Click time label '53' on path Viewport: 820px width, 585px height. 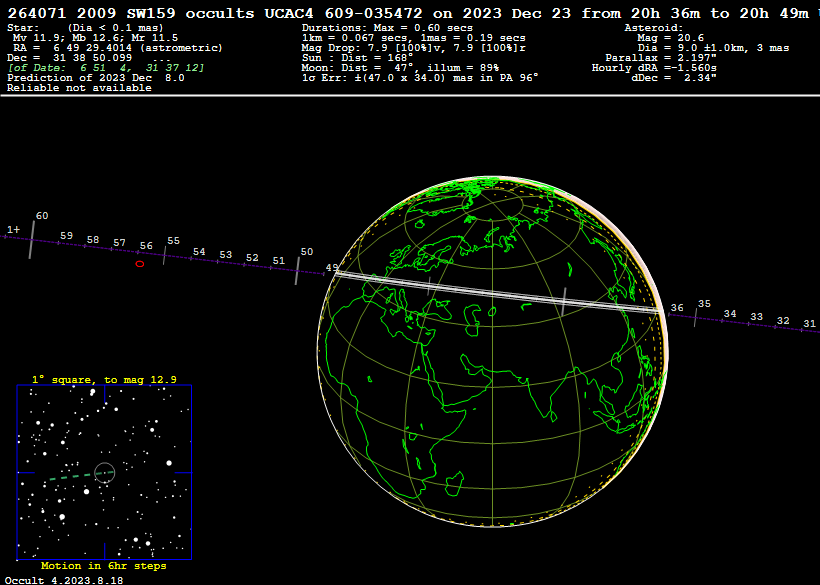[x=225, y=255]
